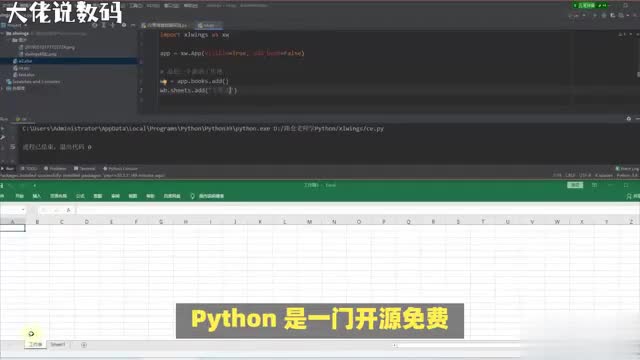Select column D header in Excel
Viewport: 640px width, 360px height.
[x=87, y=222]
